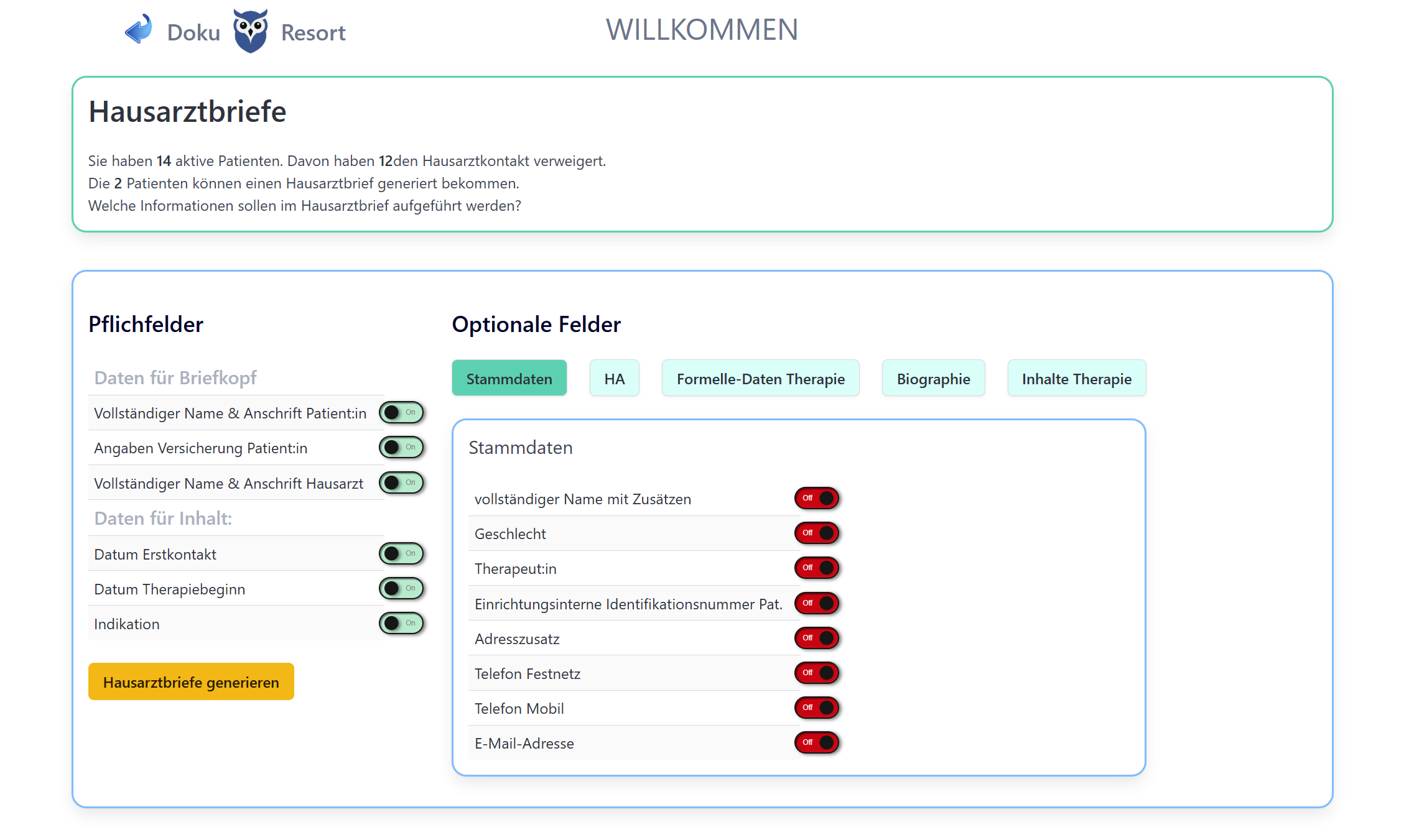1404x840 pixels.
Task: Click the Doku header link
Action: tap(193, 32)
